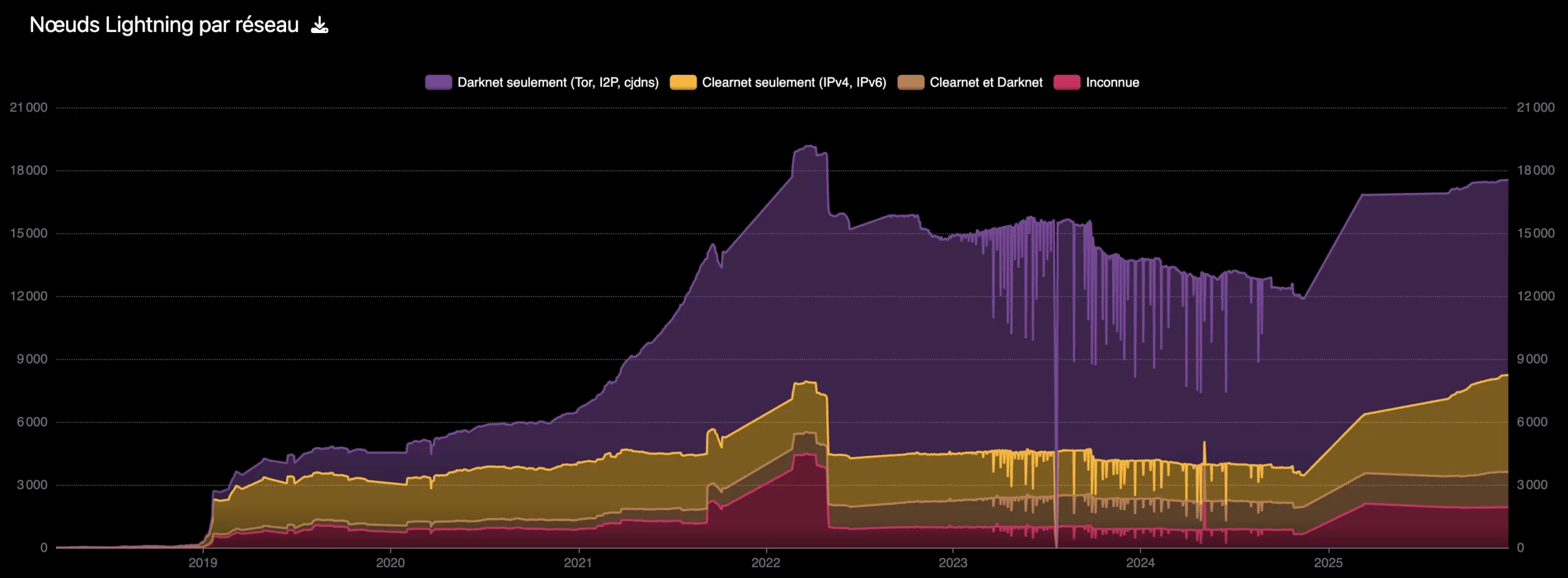This screenshot has width=1568, height=578.
Task: Select the 2020 label on the x-axis
Action: 390,563
